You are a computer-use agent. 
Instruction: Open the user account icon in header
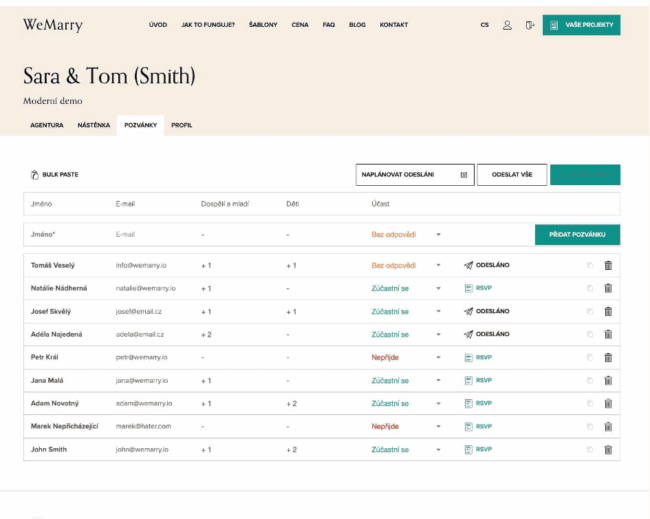[x=507, y=25]
